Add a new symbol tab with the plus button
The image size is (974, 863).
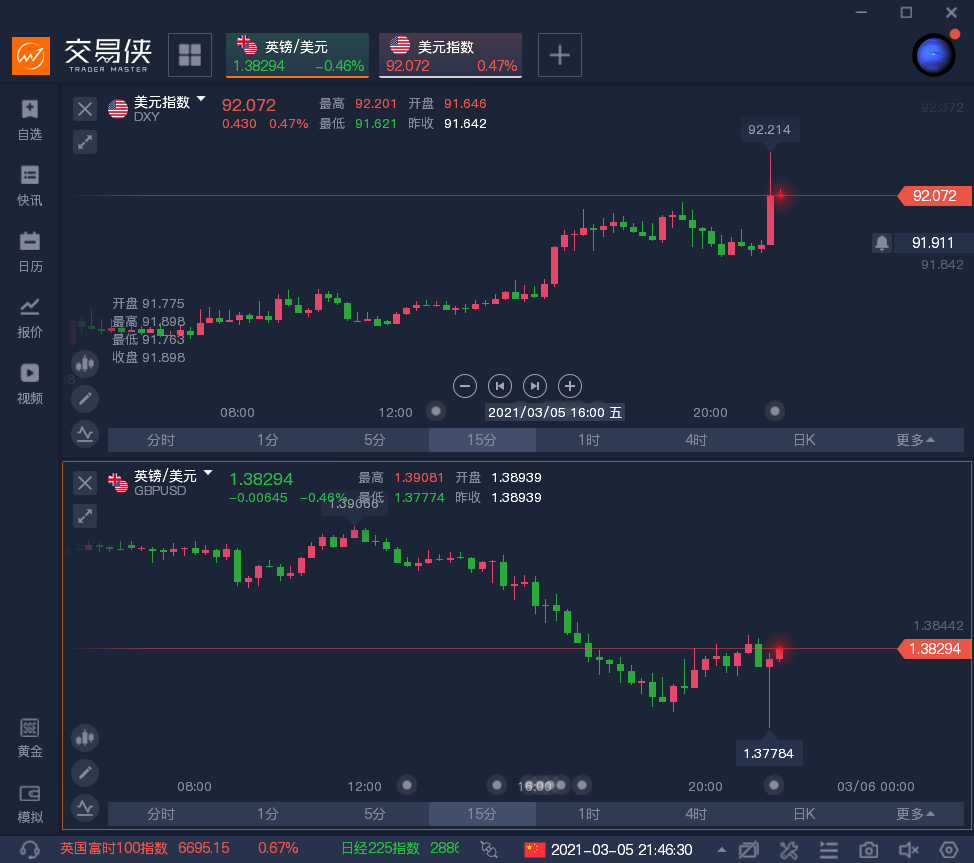(560, 55)
